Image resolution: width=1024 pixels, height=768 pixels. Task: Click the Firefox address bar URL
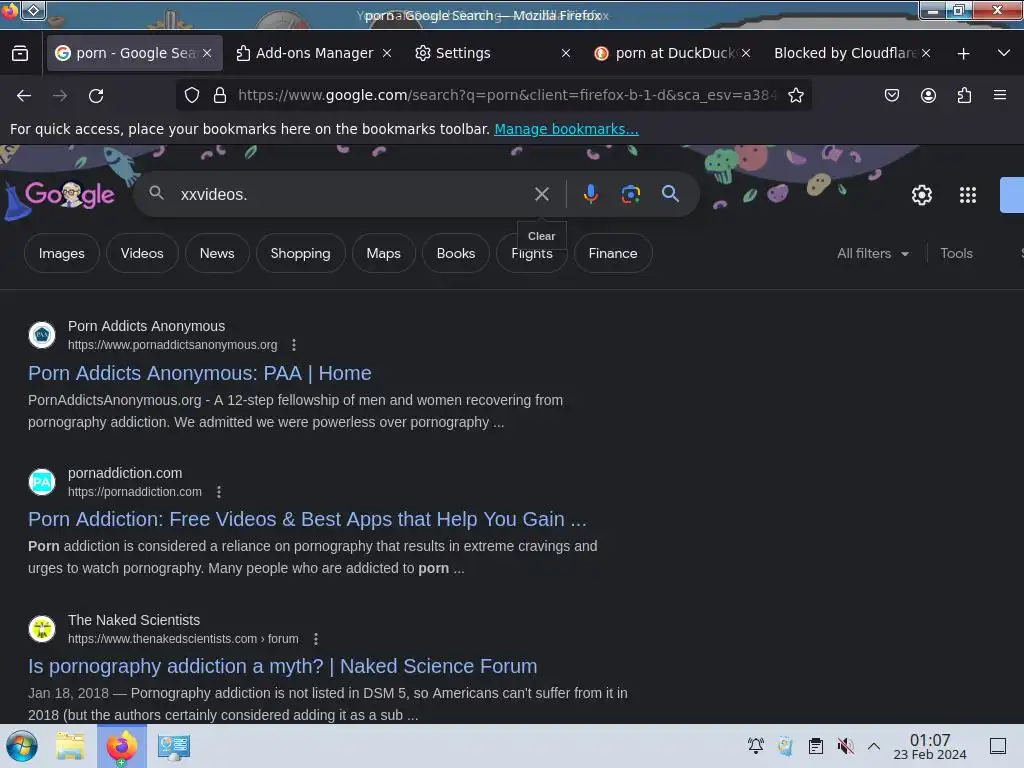point(507,95)
